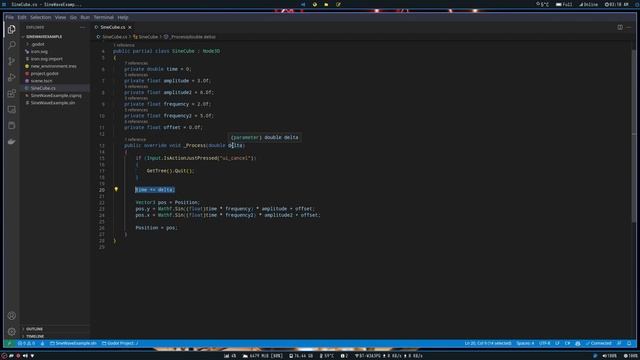
Task: Change language mode C# in status bar
Action: (567, 343)
